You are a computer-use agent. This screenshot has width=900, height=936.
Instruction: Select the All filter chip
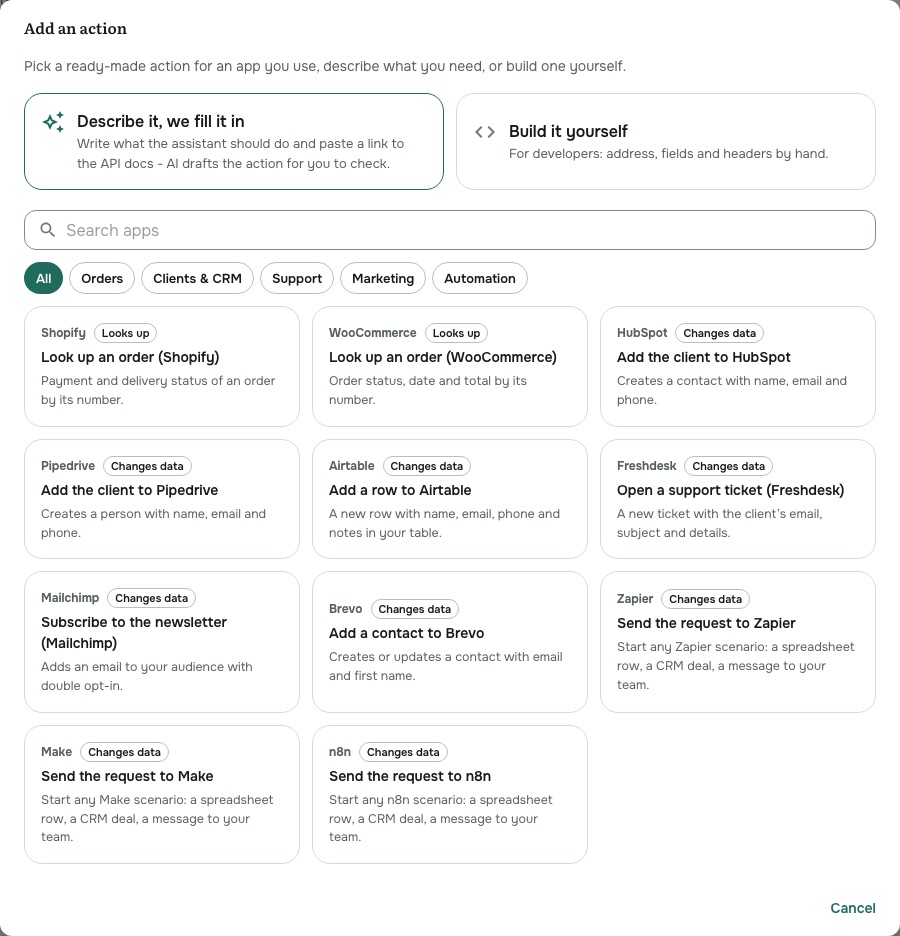click(44, 278)
